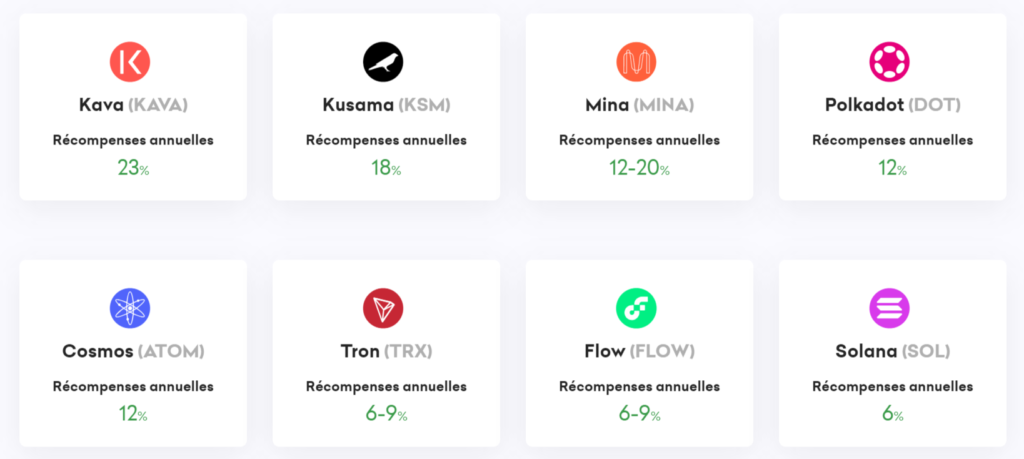Viewport: 1024px width, 459px height.
Task: Click Kava's 23% annual reward value
Action: pos(133,168)
